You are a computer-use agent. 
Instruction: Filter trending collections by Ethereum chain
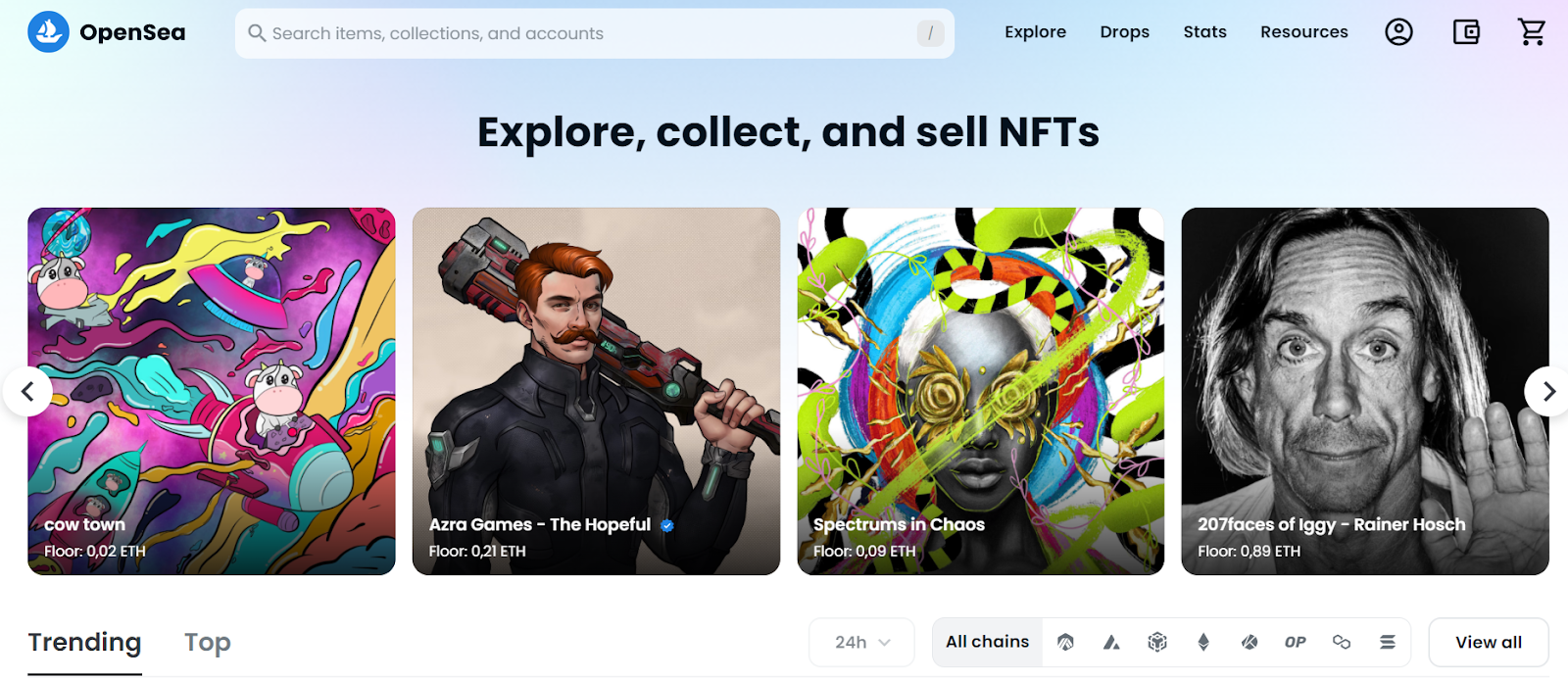1203,642
